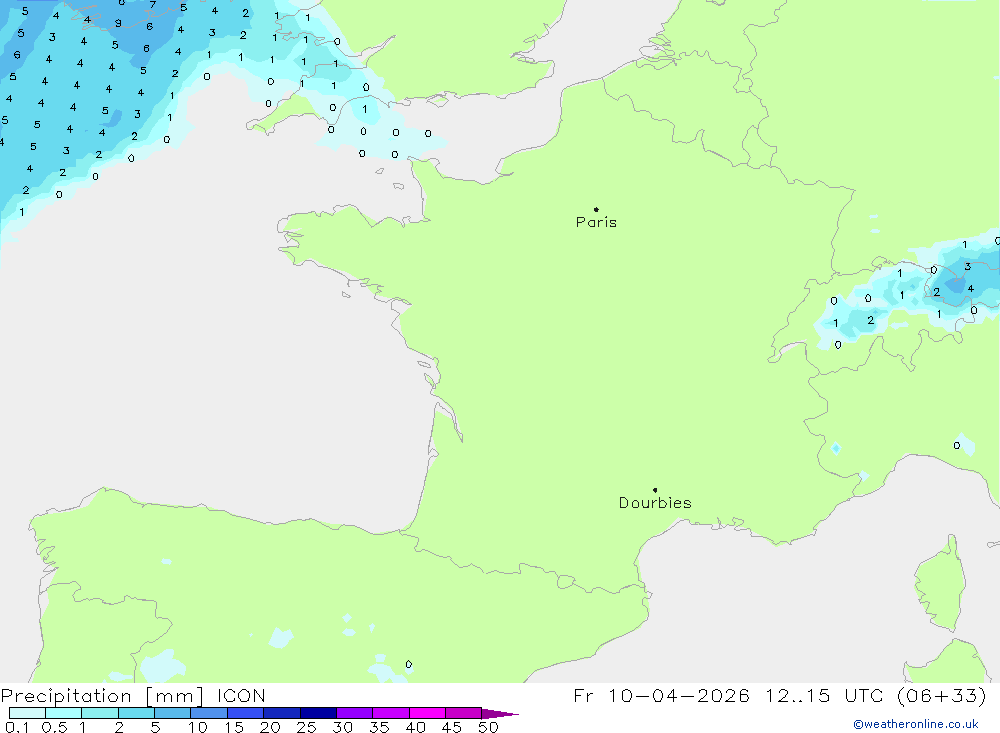Viewport: 1000px width, 733px height.
Task: Click the '0.1' legend scale value
Action: (17, 727)
